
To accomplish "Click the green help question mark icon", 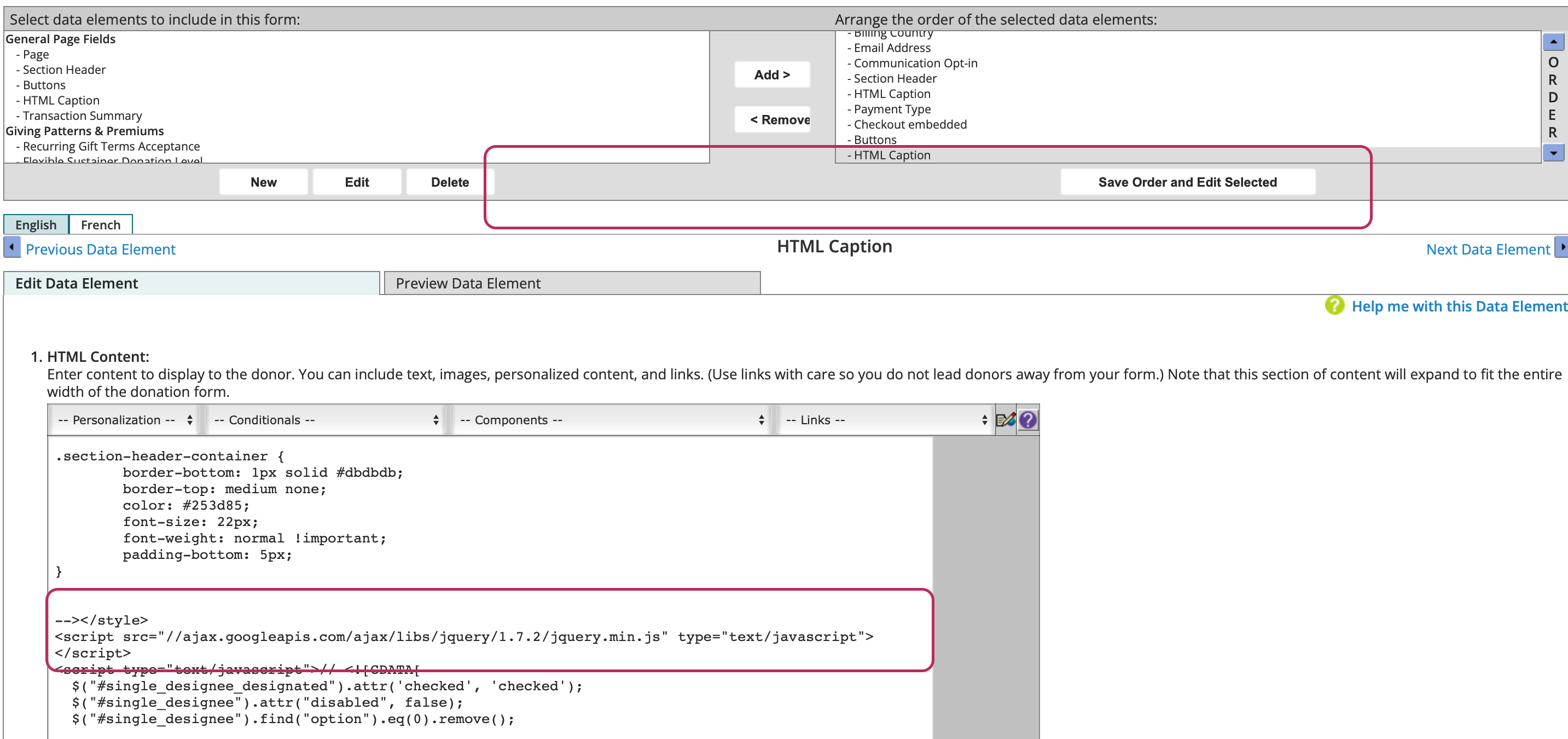I will [1334, 305].
